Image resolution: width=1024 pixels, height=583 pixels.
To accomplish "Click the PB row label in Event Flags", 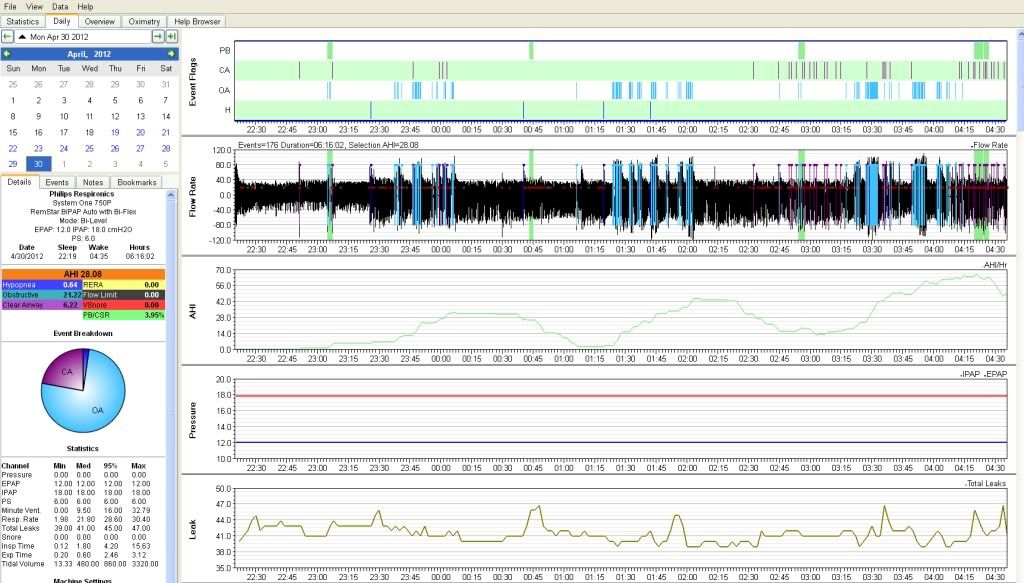I will point(225,50).
